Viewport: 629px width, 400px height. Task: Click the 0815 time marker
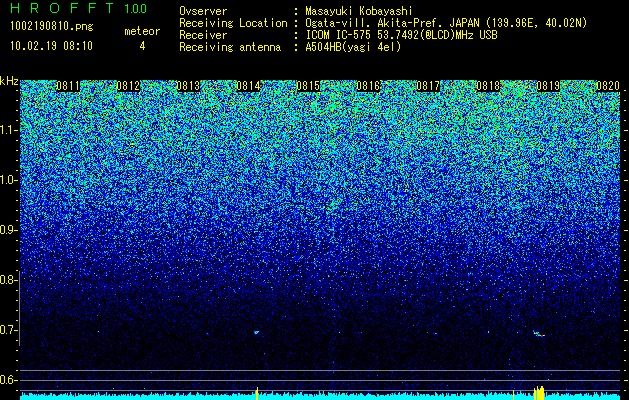tap(308, 86)
